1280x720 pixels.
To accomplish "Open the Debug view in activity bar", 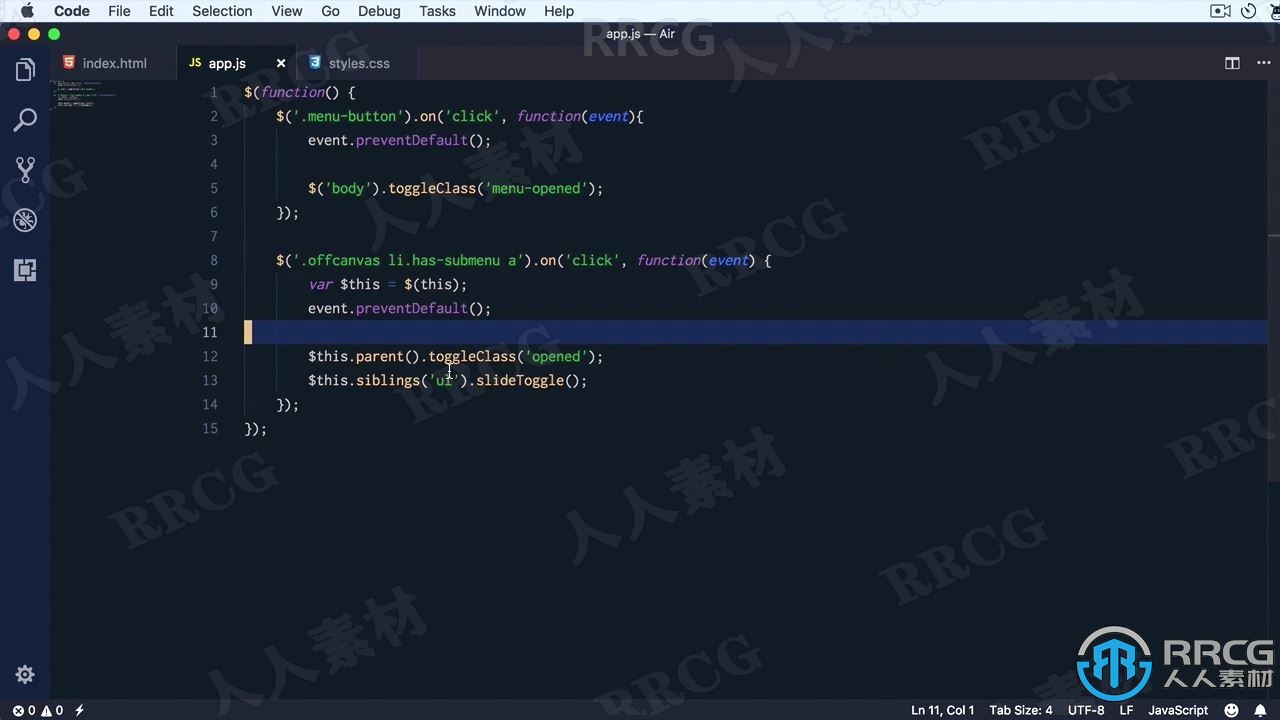I will click(x=25, y=220).
